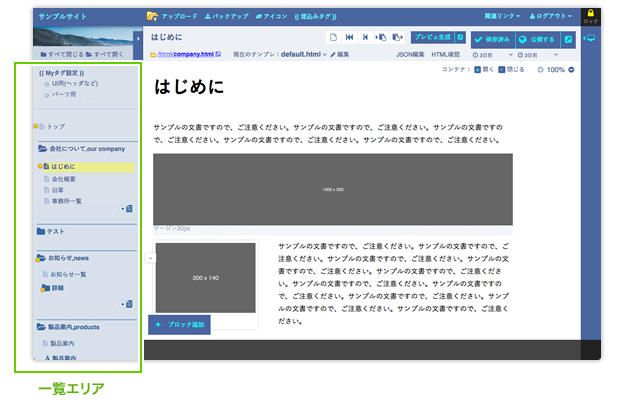This screenshot has height=406, width=617.
Task: Click the external link icon beside 公開する
Action: (569, 38)
